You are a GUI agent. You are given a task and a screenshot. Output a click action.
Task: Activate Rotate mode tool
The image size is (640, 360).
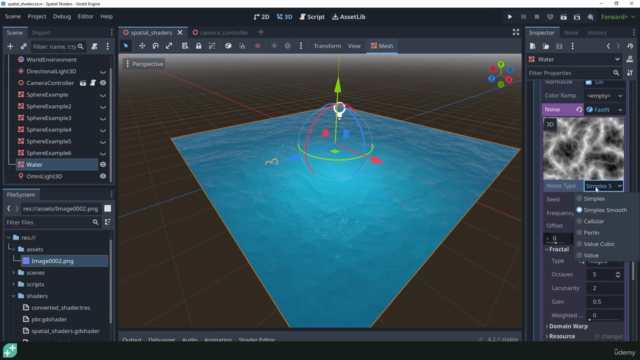[x=156, y=46]
